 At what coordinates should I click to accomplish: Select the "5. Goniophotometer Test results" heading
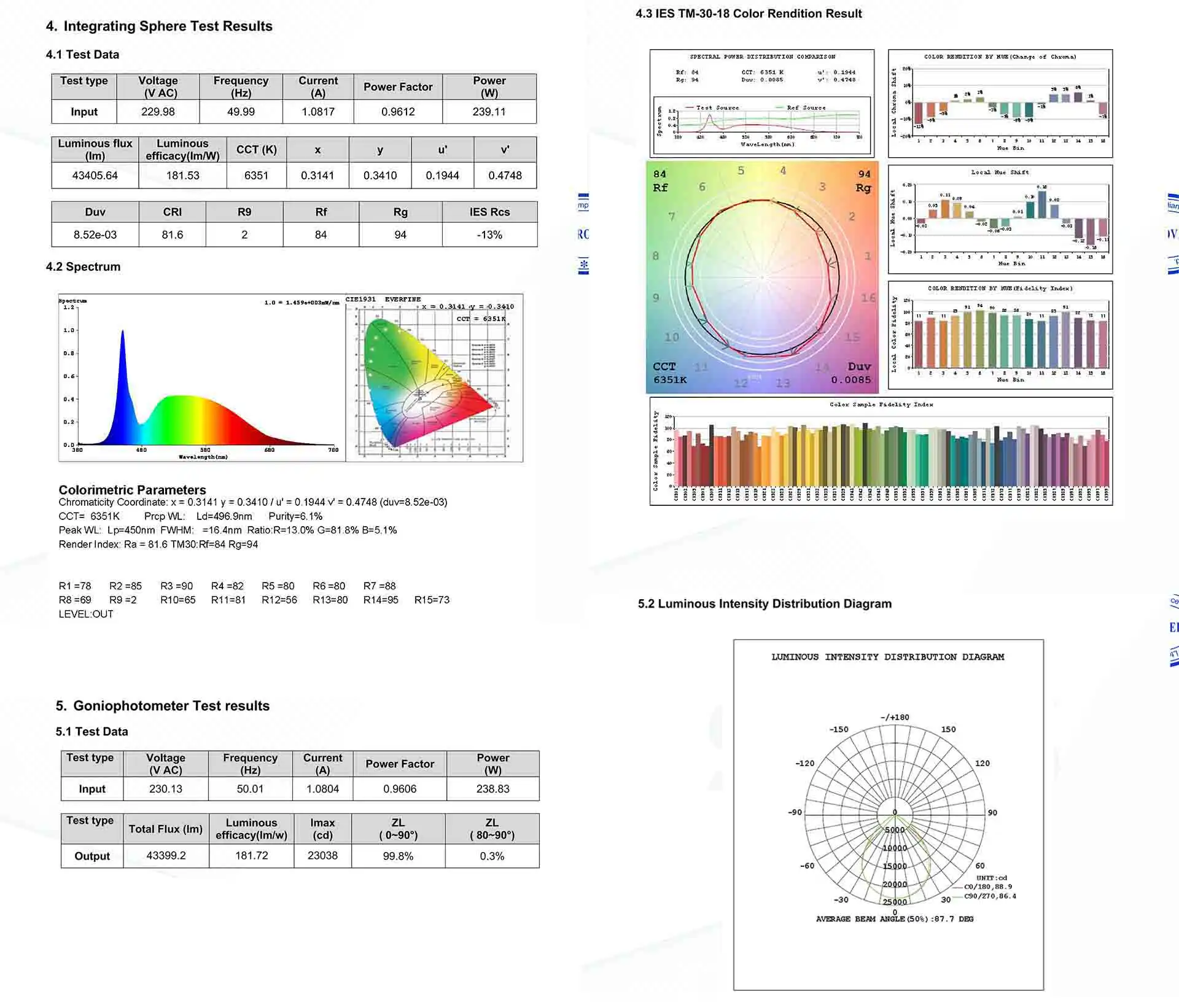pos(163,706)
